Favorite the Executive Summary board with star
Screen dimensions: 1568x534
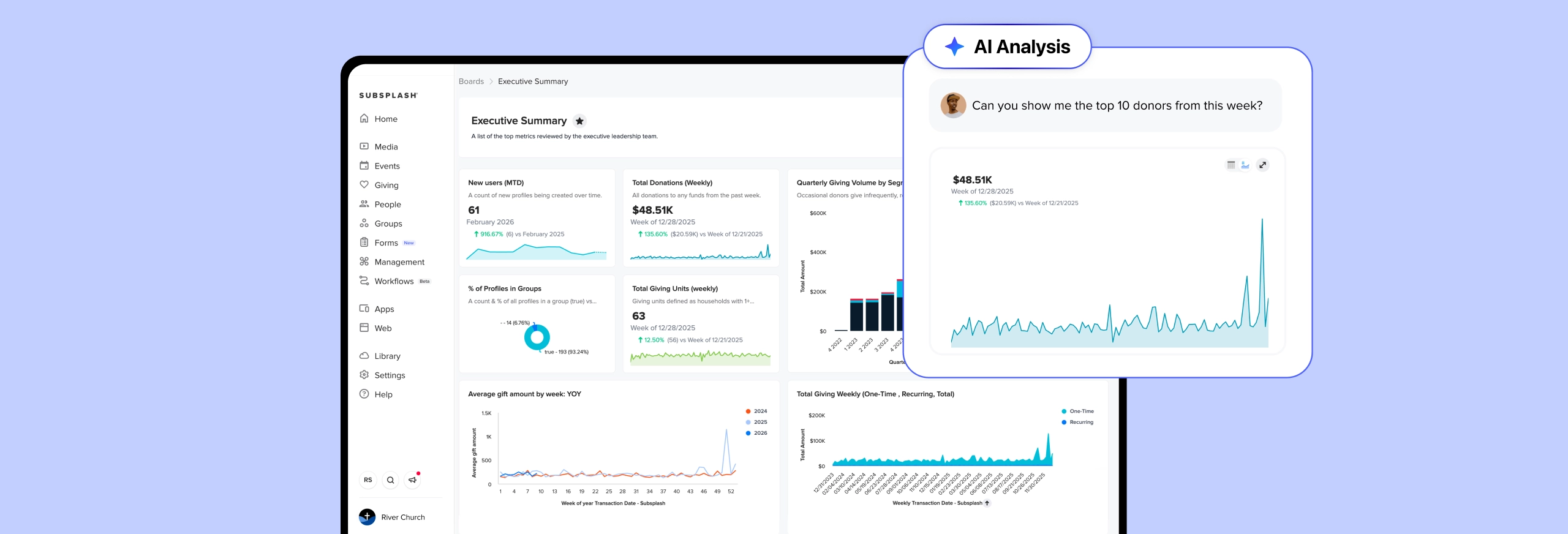(x=579, y=121)
